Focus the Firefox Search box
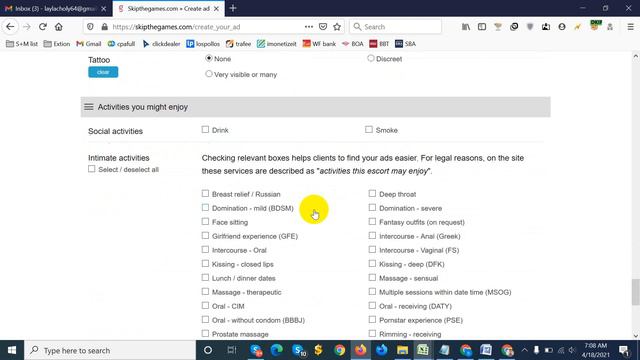This screenshot has width=640, height=360. (x=396, y=27)
